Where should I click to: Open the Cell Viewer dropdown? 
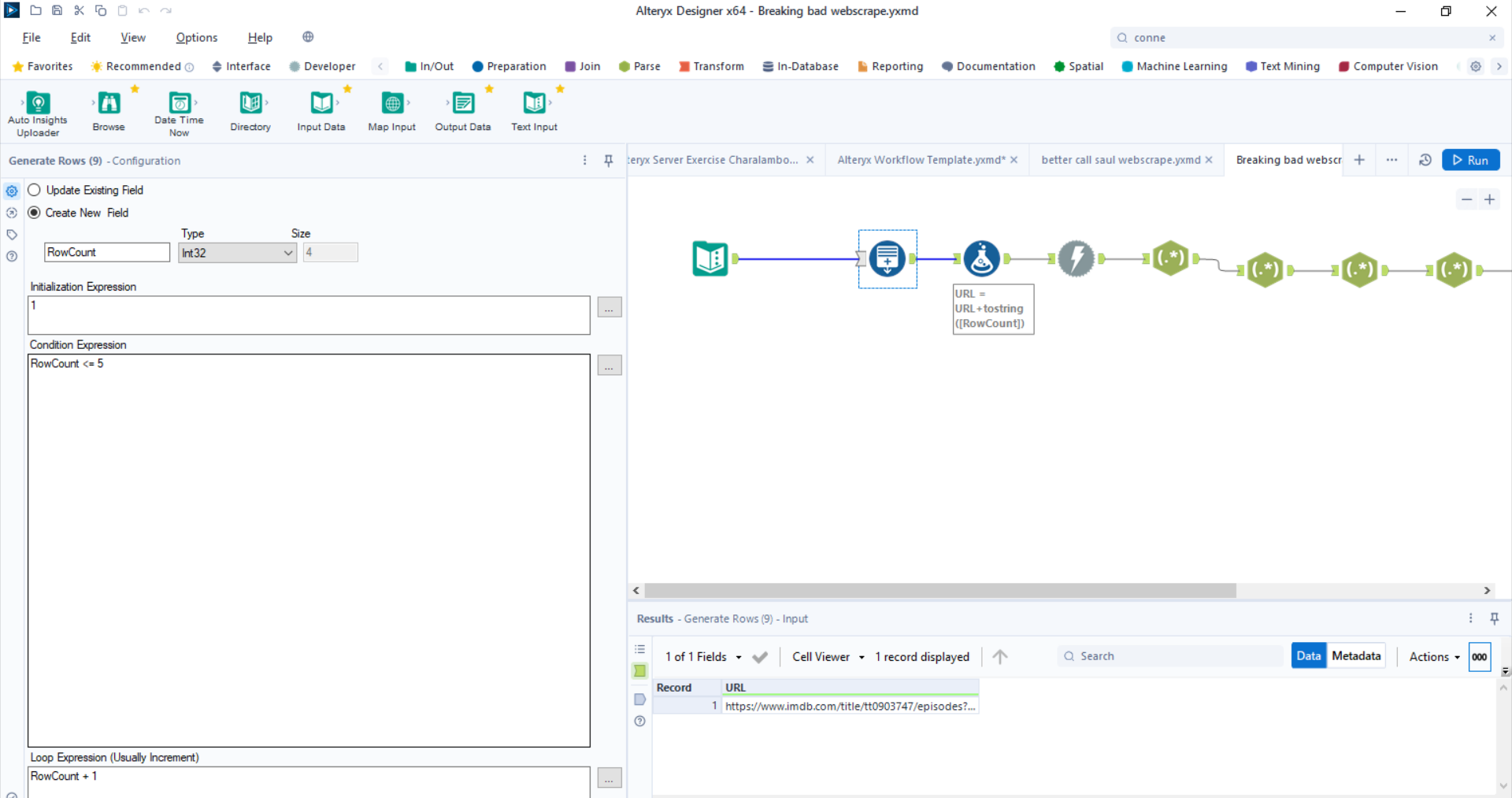point(828,657)
